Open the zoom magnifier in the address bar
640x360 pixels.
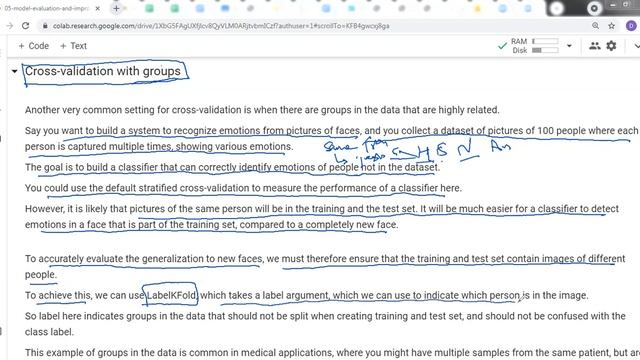coord(596,26)
